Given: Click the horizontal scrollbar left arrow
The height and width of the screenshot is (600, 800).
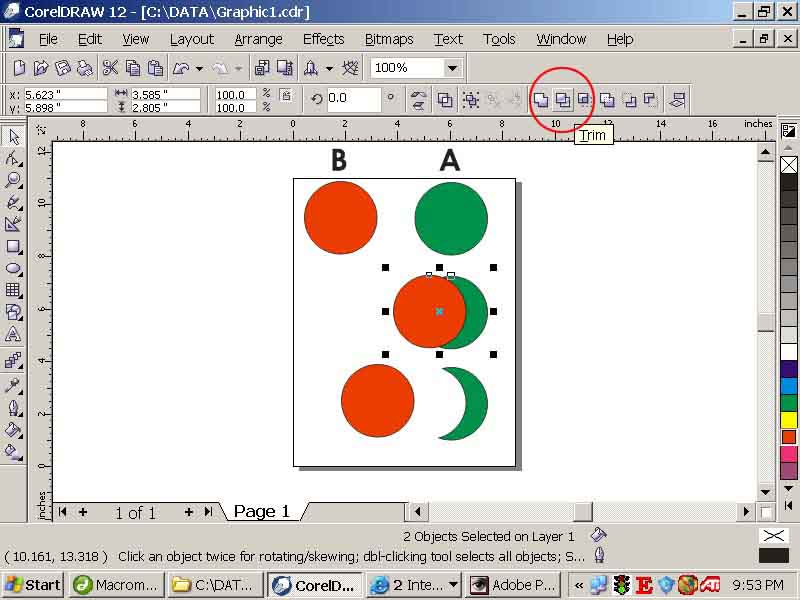Looking at the screenshot, I should point(418,512).
